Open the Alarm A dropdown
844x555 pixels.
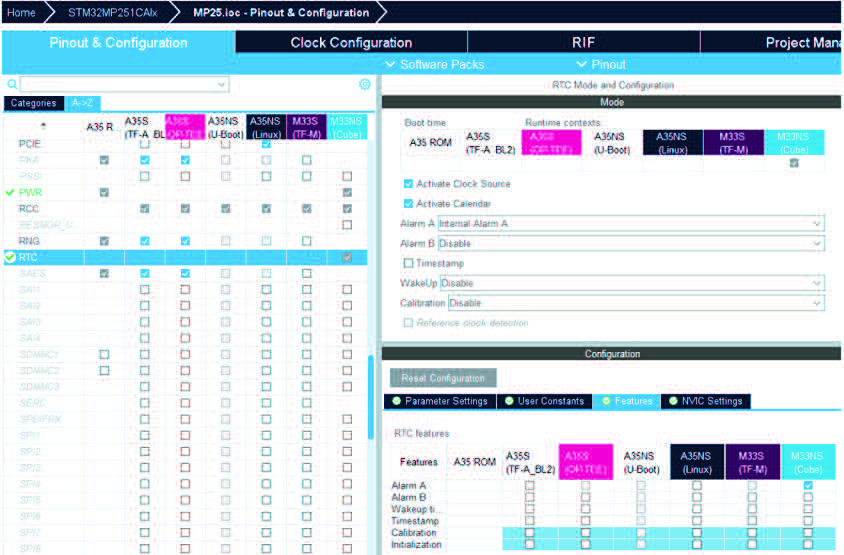tap(631, 223)
